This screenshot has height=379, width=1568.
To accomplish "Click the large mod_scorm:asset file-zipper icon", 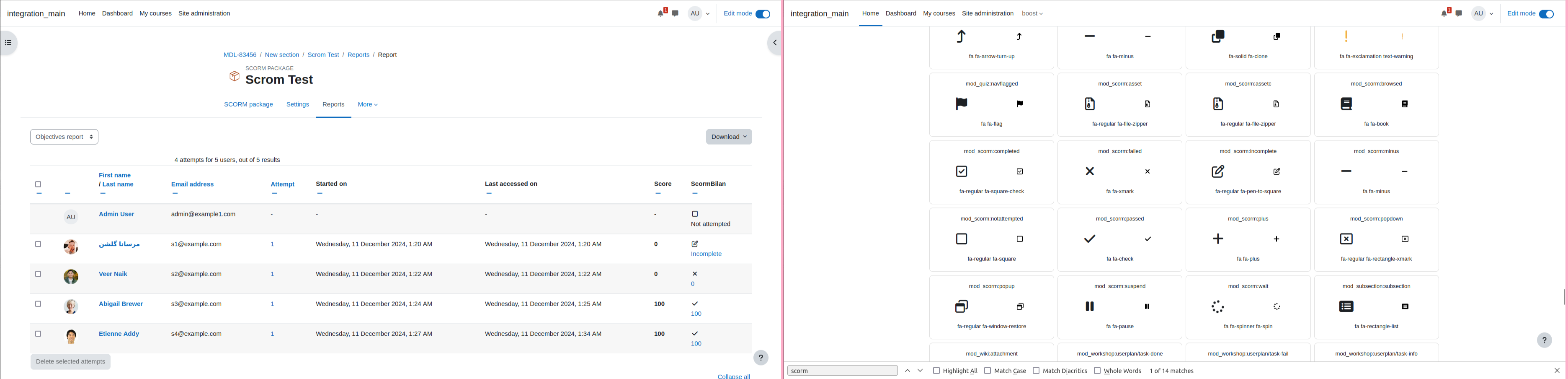I will (1090, 104).
